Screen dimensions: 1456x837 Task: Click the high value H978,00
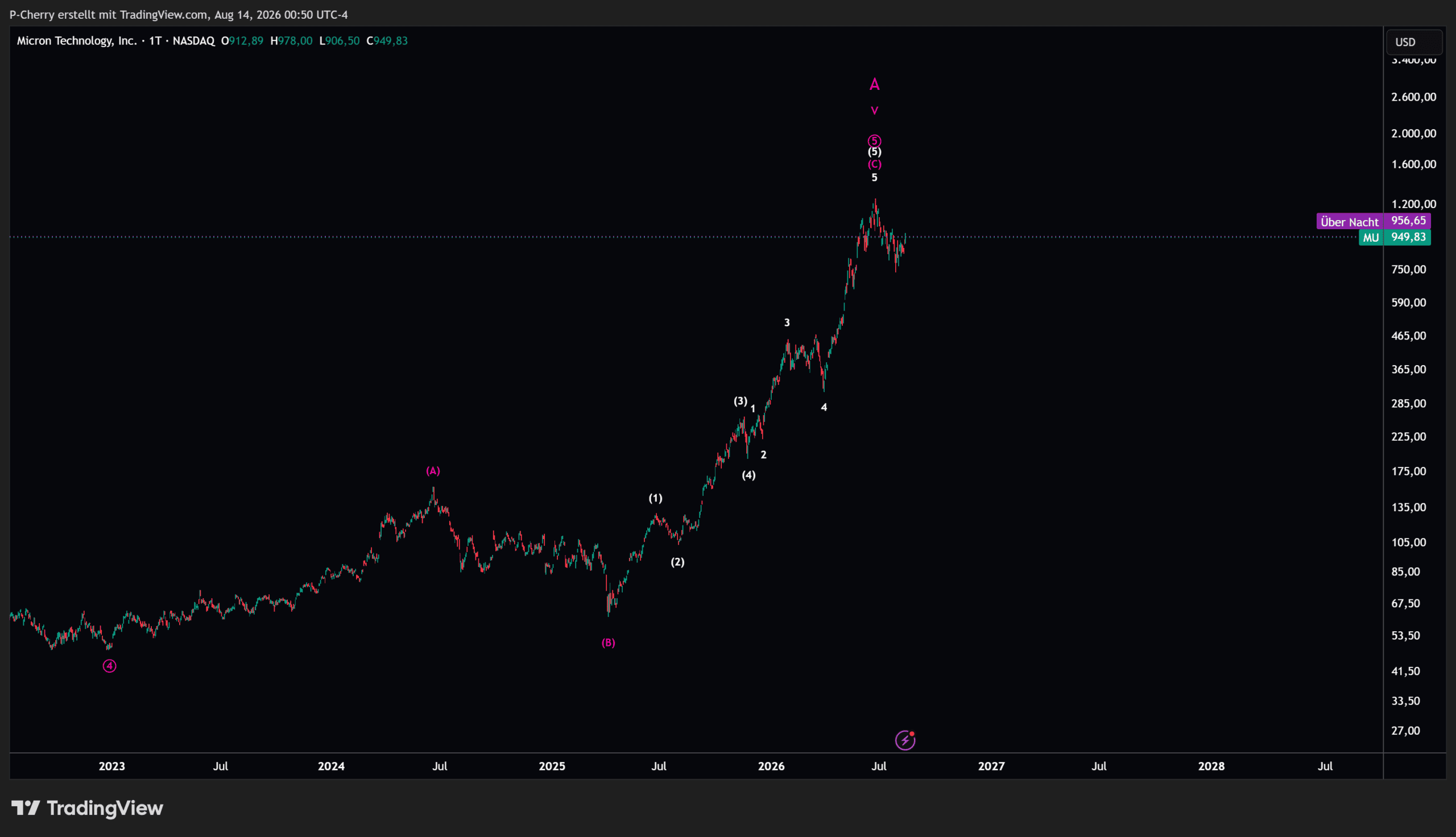[x=291, y=41]
